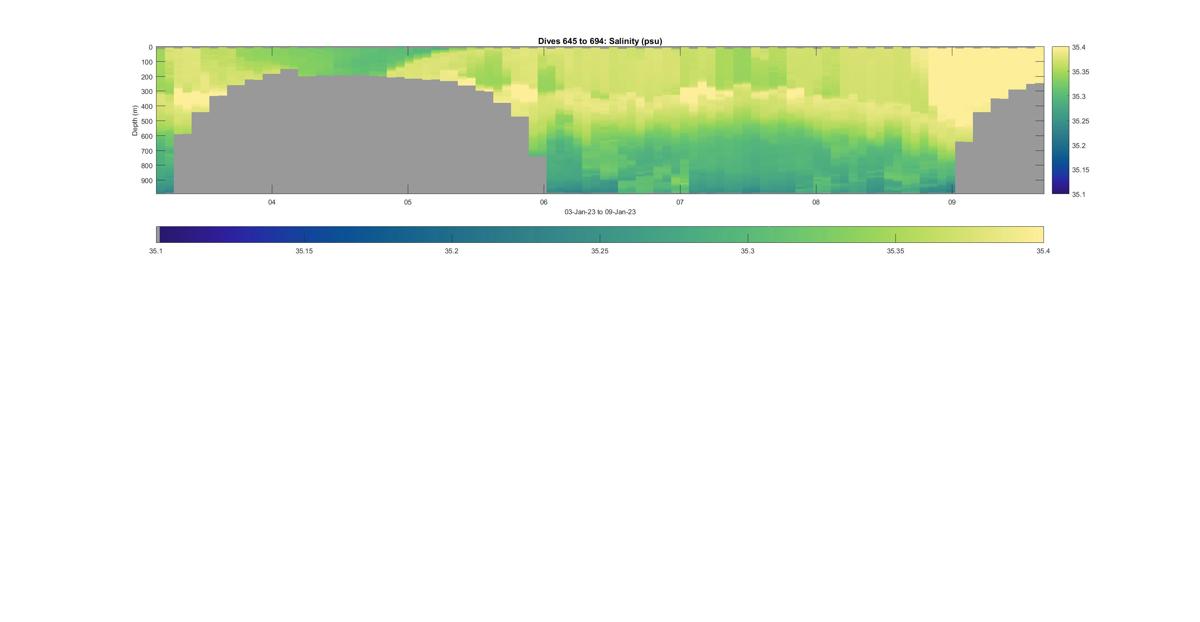Click x-axis date tick "07"
1200x622 pixels.
680,202
